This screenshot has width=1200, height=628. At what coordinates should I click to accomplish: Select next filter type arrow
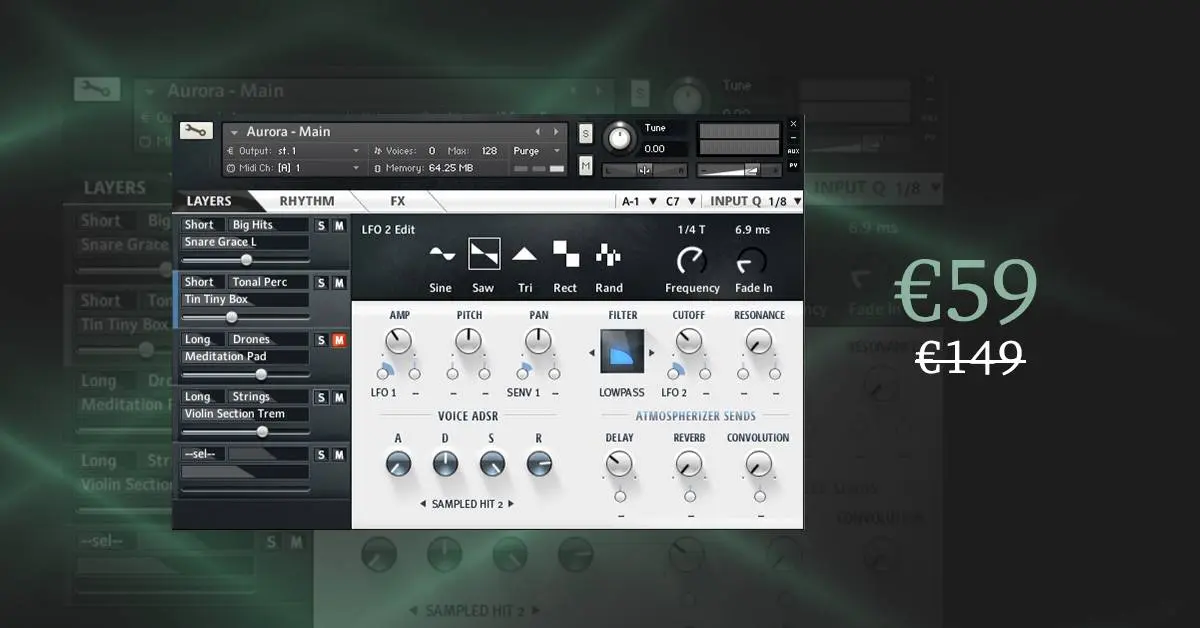pyautogui.click(x=653, y=353)
